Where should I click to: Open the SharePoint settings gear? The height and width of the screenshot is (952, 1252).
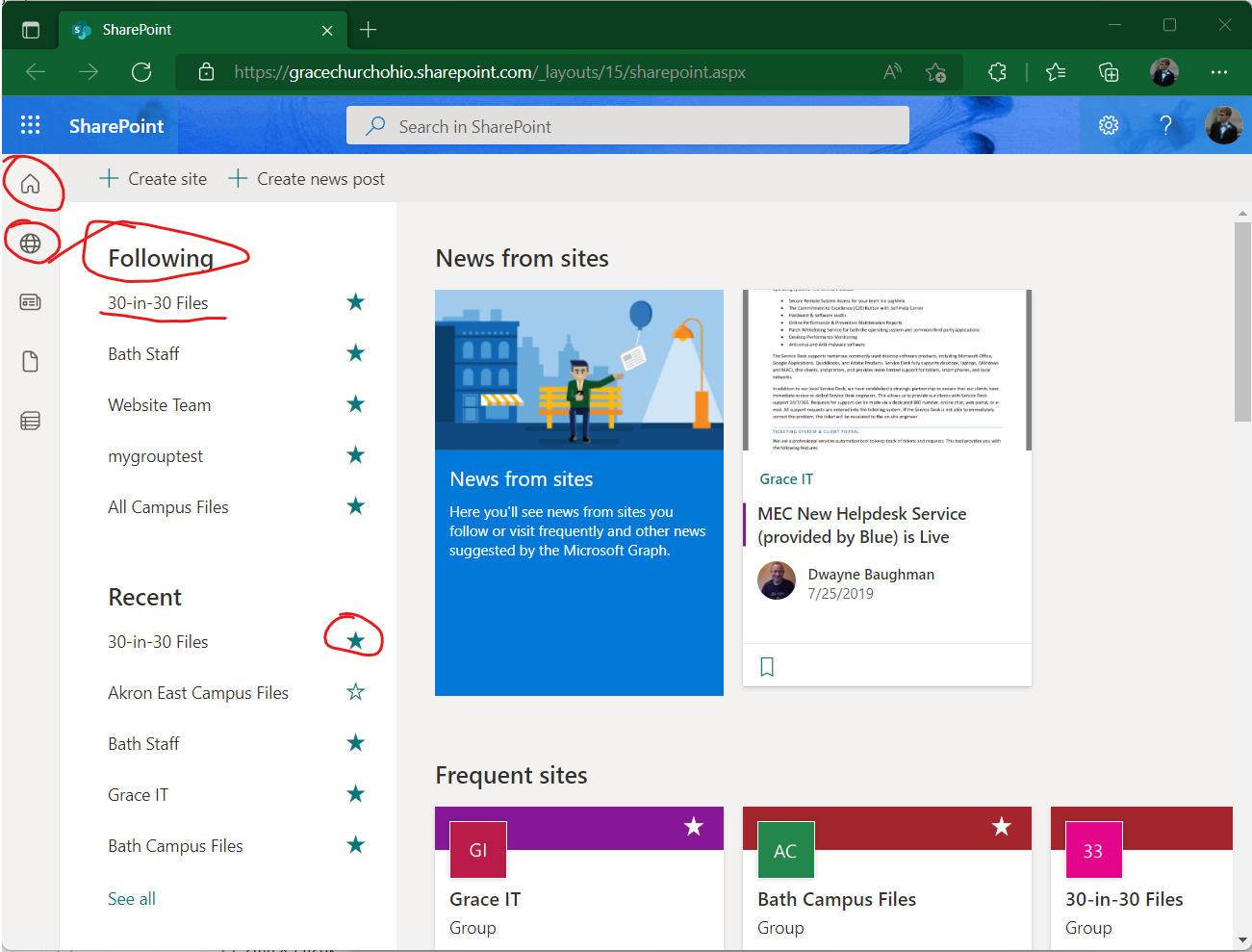[1109, 125]
